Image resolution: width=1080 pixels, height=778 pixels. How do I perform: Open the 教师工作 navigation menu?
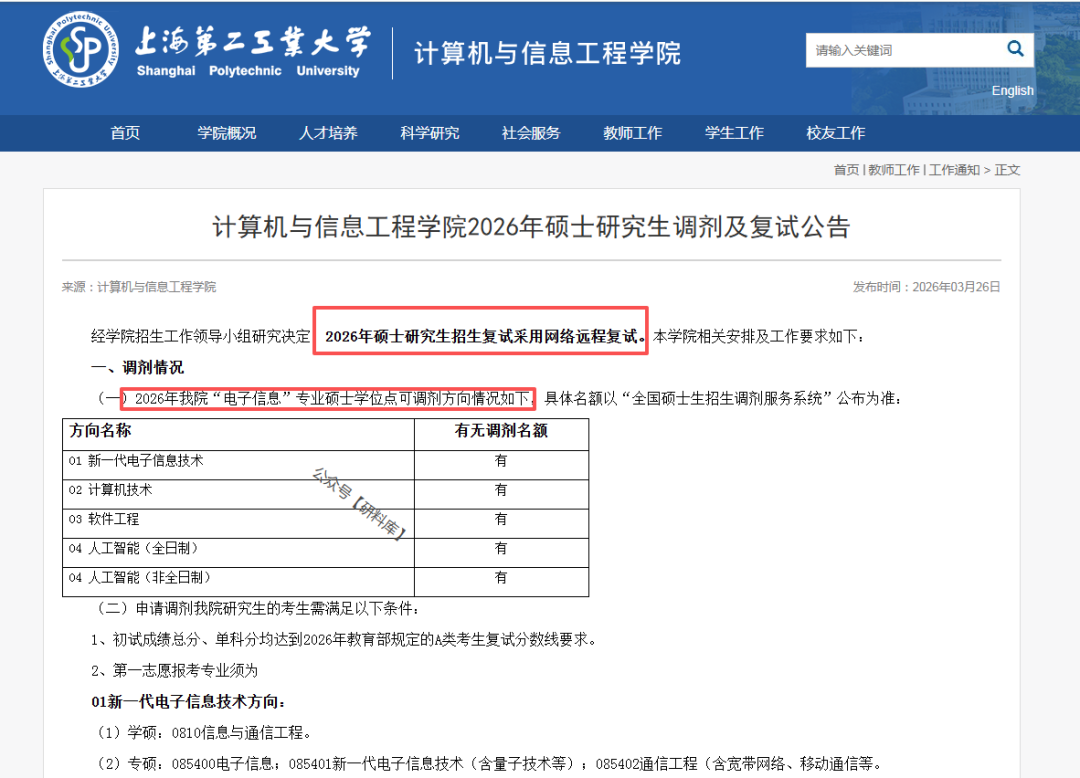tap(632, 133)
